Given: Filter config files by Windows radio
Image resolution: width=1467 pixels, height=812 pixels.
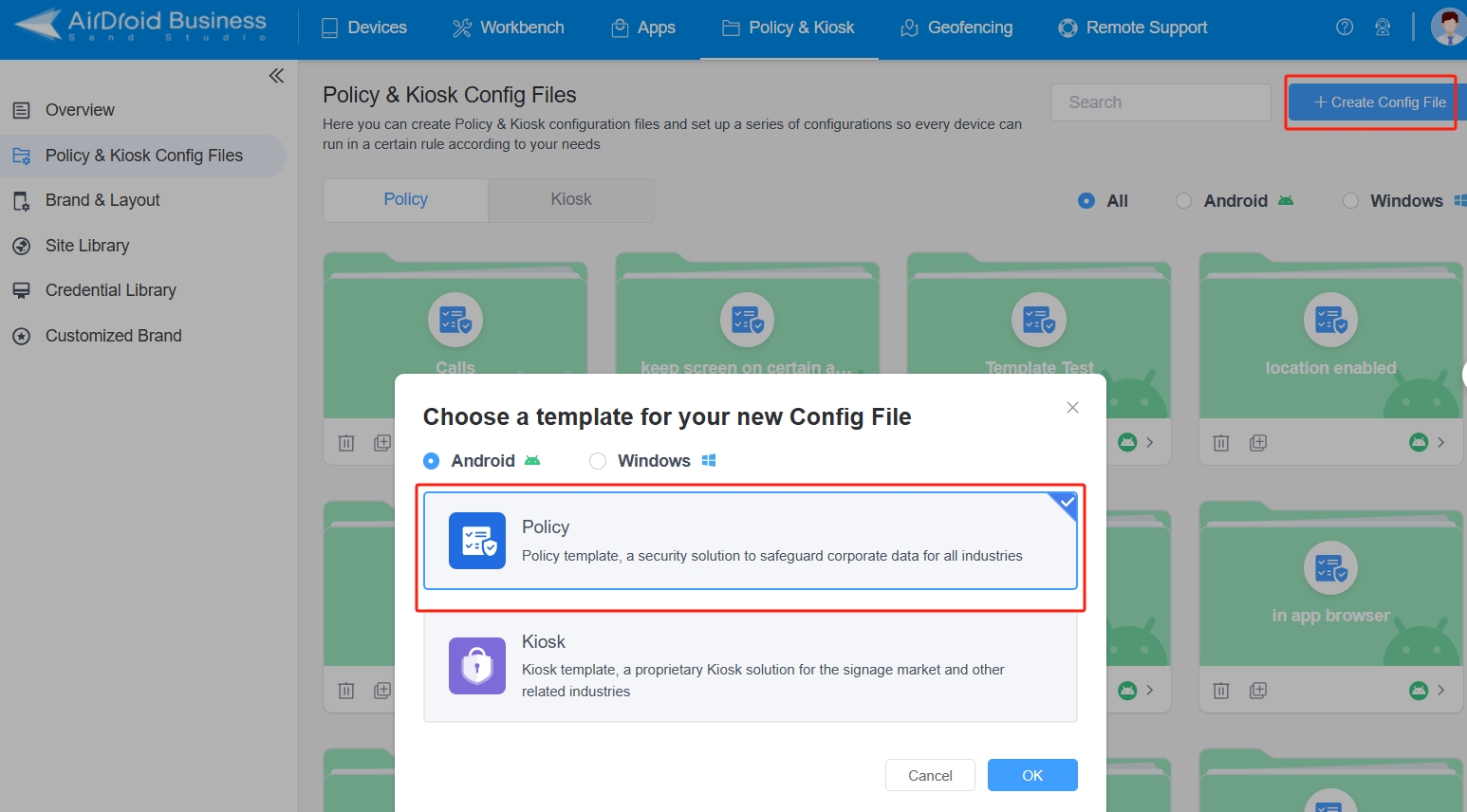Looking at the screenshot, I should tap(1350, 201).
